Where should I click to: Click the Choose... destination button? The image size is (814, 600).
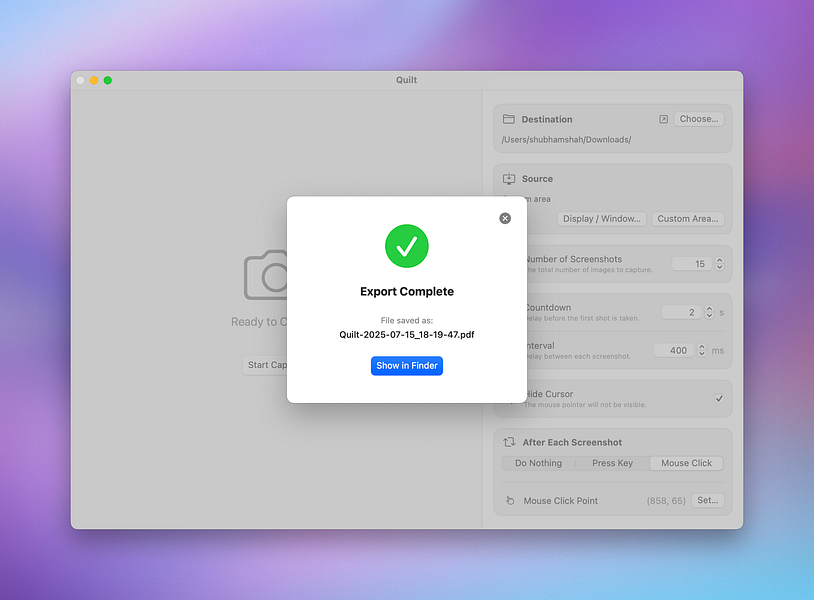[x=699, y=119]
